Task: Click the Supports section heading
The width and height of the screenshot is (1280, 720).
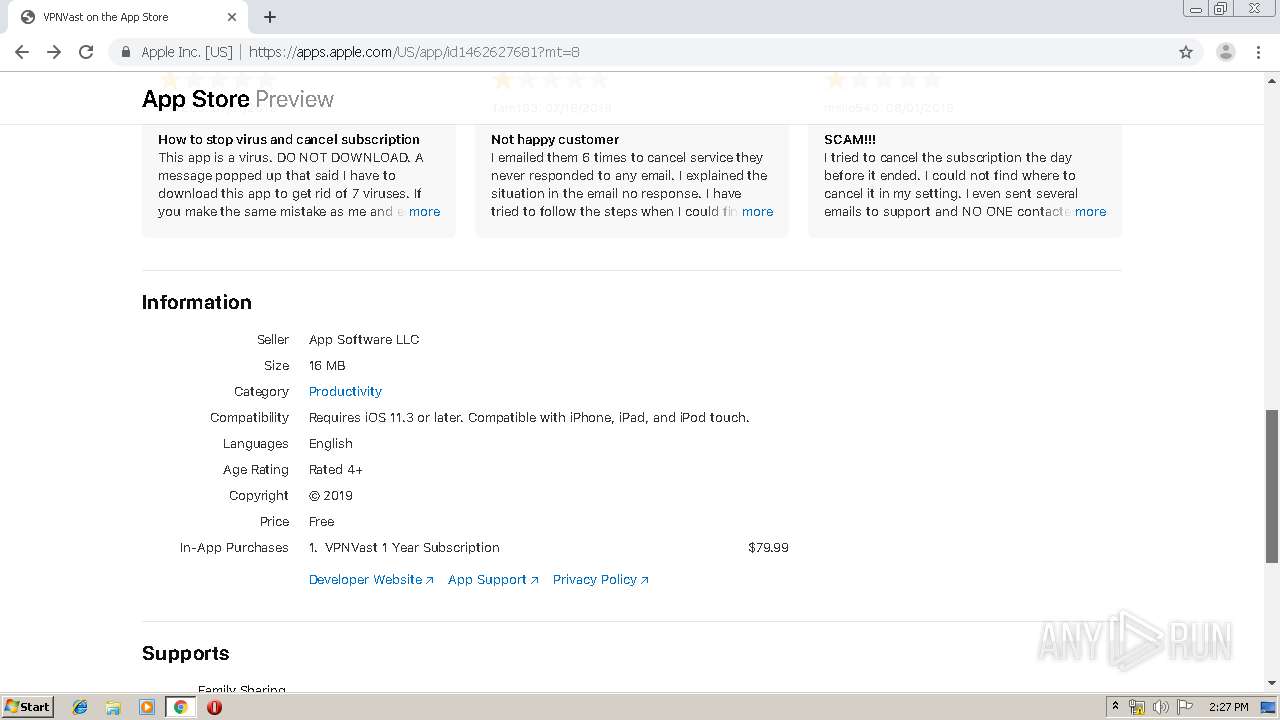Action: pos(186,653)
